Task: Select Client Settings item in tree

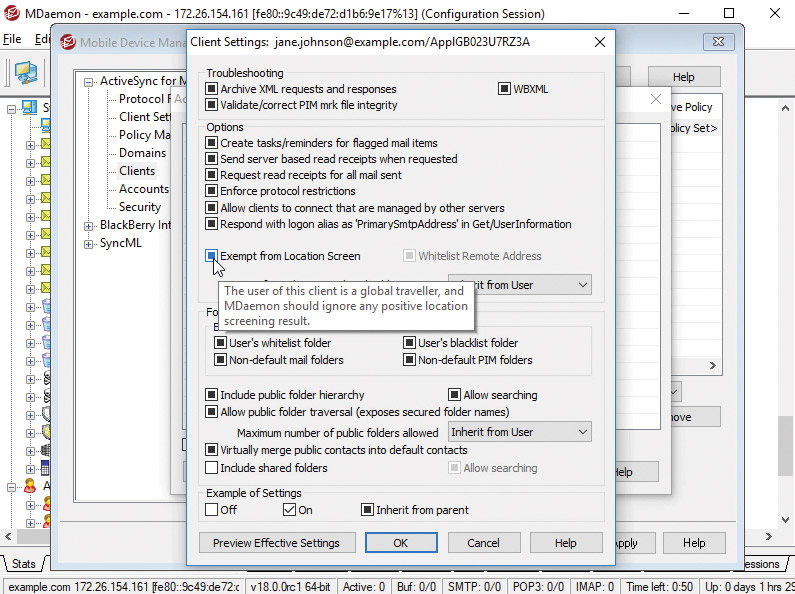Action: [x=144, y=117]
